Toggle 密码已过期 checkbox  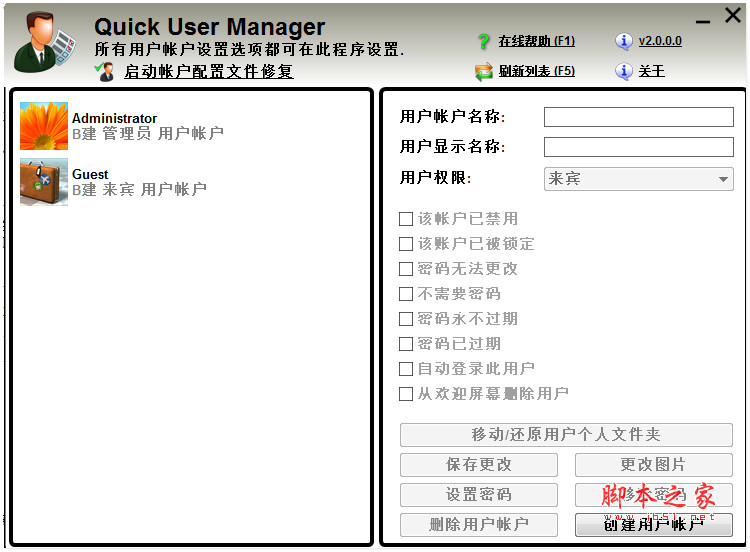coord(406,344)
